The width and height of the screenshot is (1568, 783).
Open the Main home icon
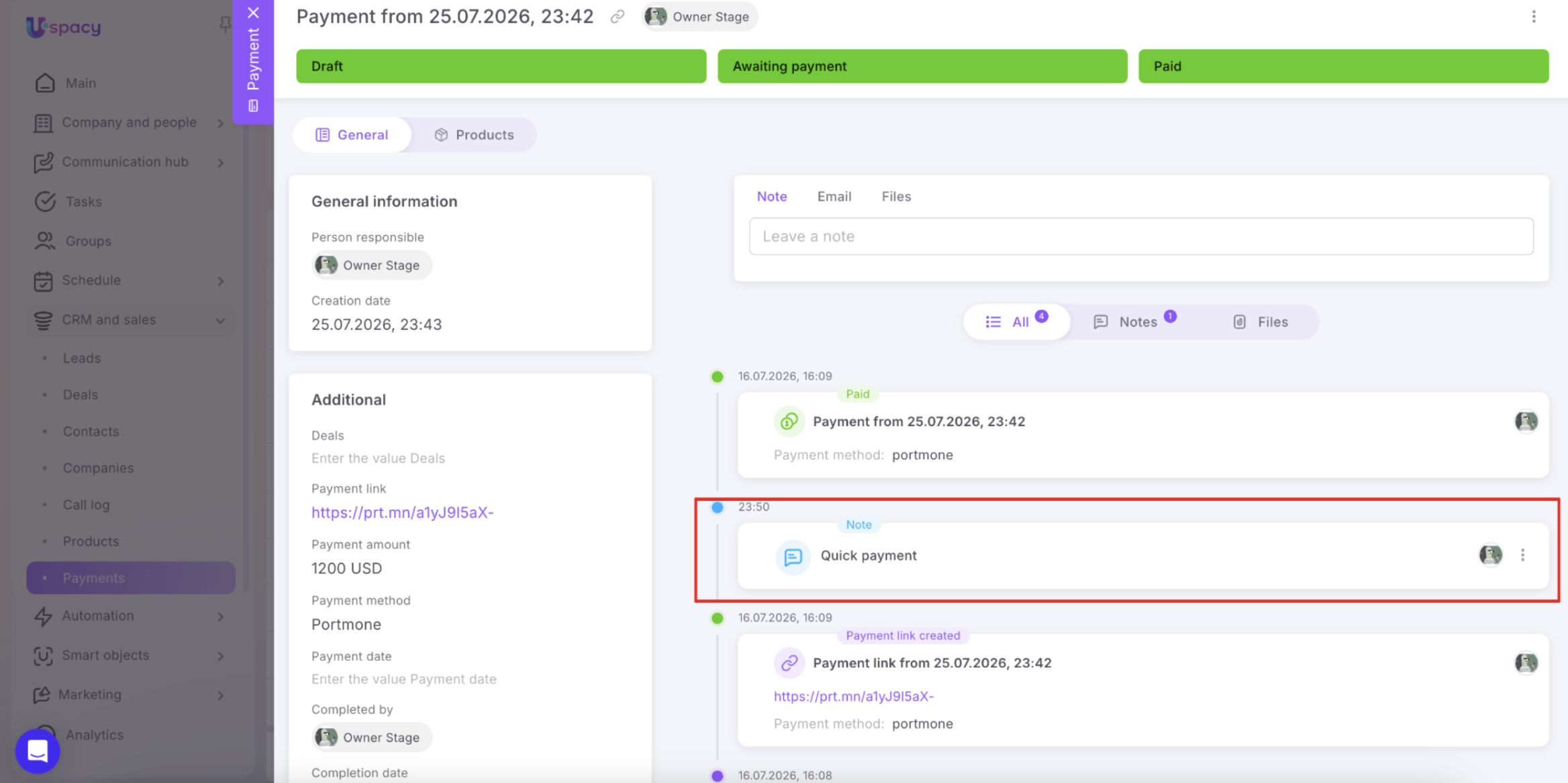click(x=45, y=83)
